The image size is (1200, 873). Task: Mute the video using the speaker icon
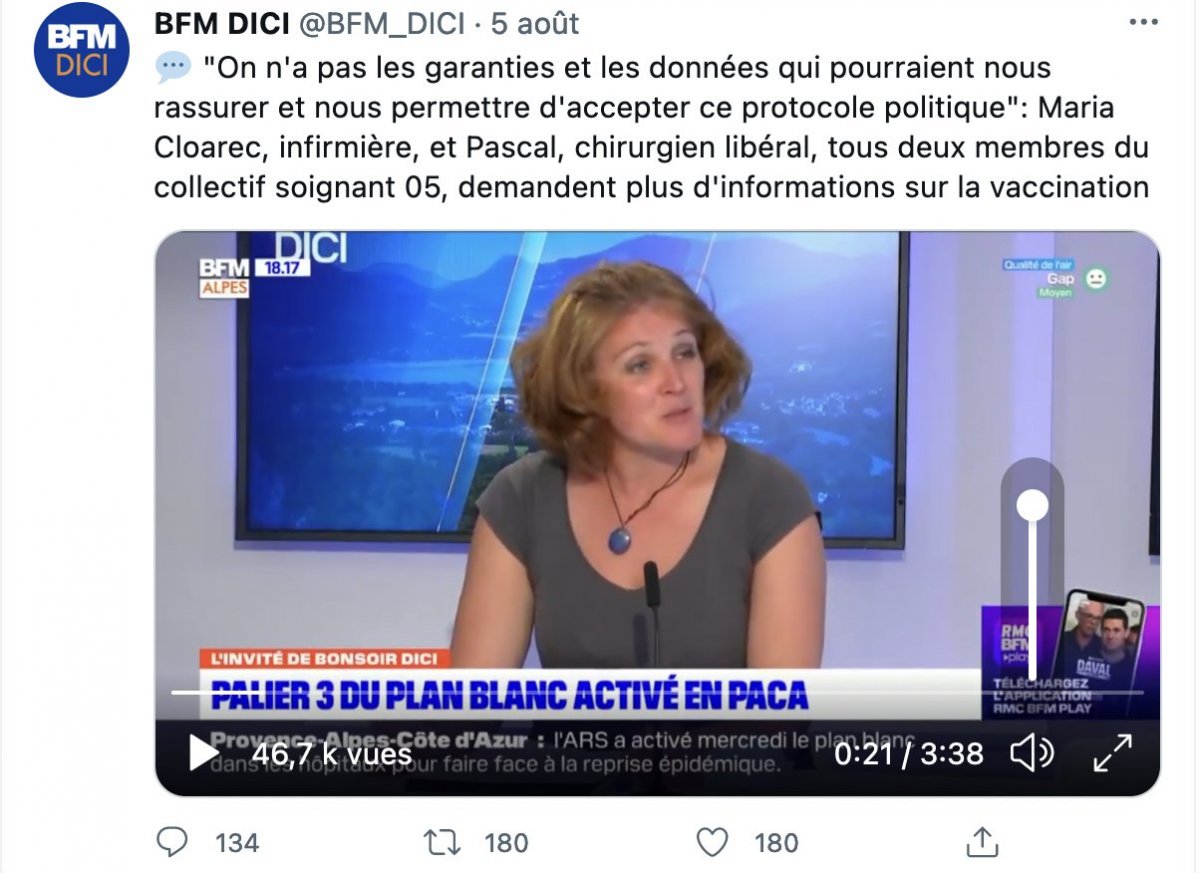pyautogui.click(x=1032, y=753)
